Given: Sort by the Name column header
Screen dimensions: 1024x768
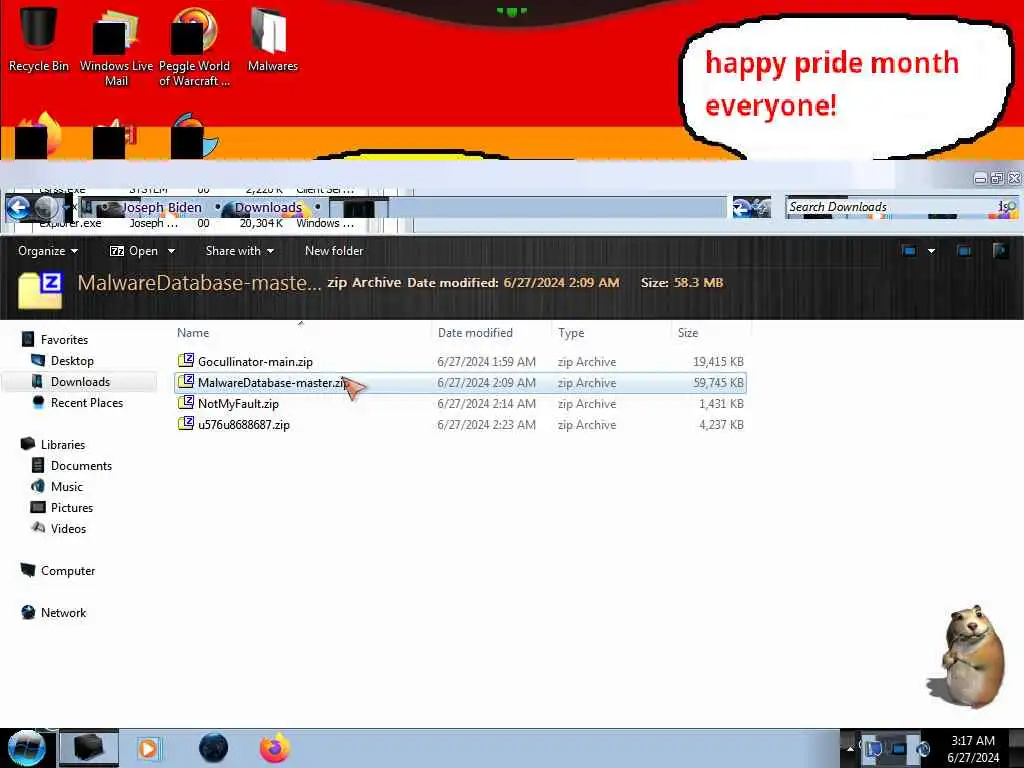Looking at the screenshot, I should (193, 332).
